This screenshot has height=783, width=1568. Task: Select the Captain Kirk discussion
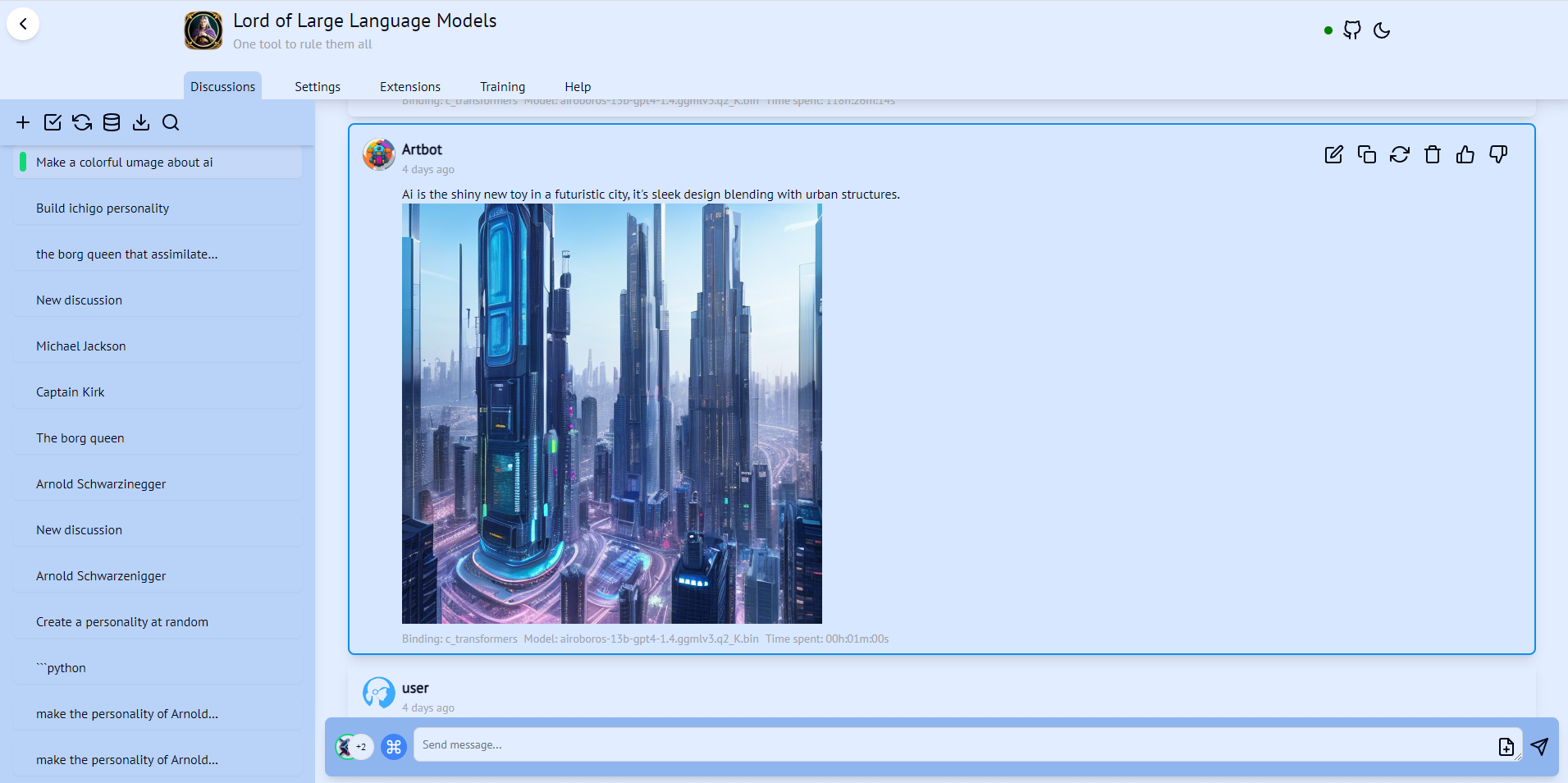pyautogui.click(x=71, y=391)
